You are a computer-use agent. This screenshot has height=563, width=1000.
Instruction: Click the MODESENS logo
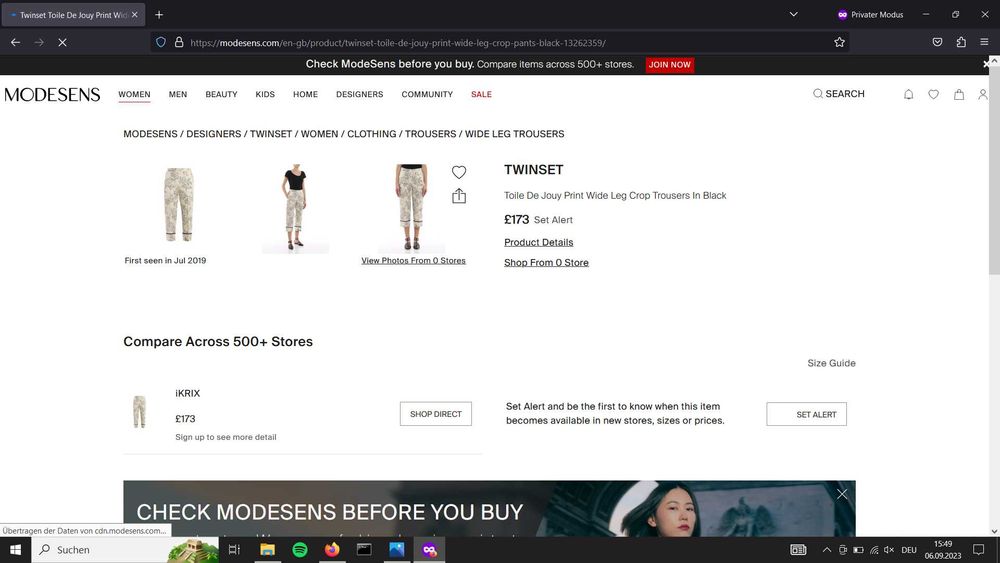click(x=52, y=94)
